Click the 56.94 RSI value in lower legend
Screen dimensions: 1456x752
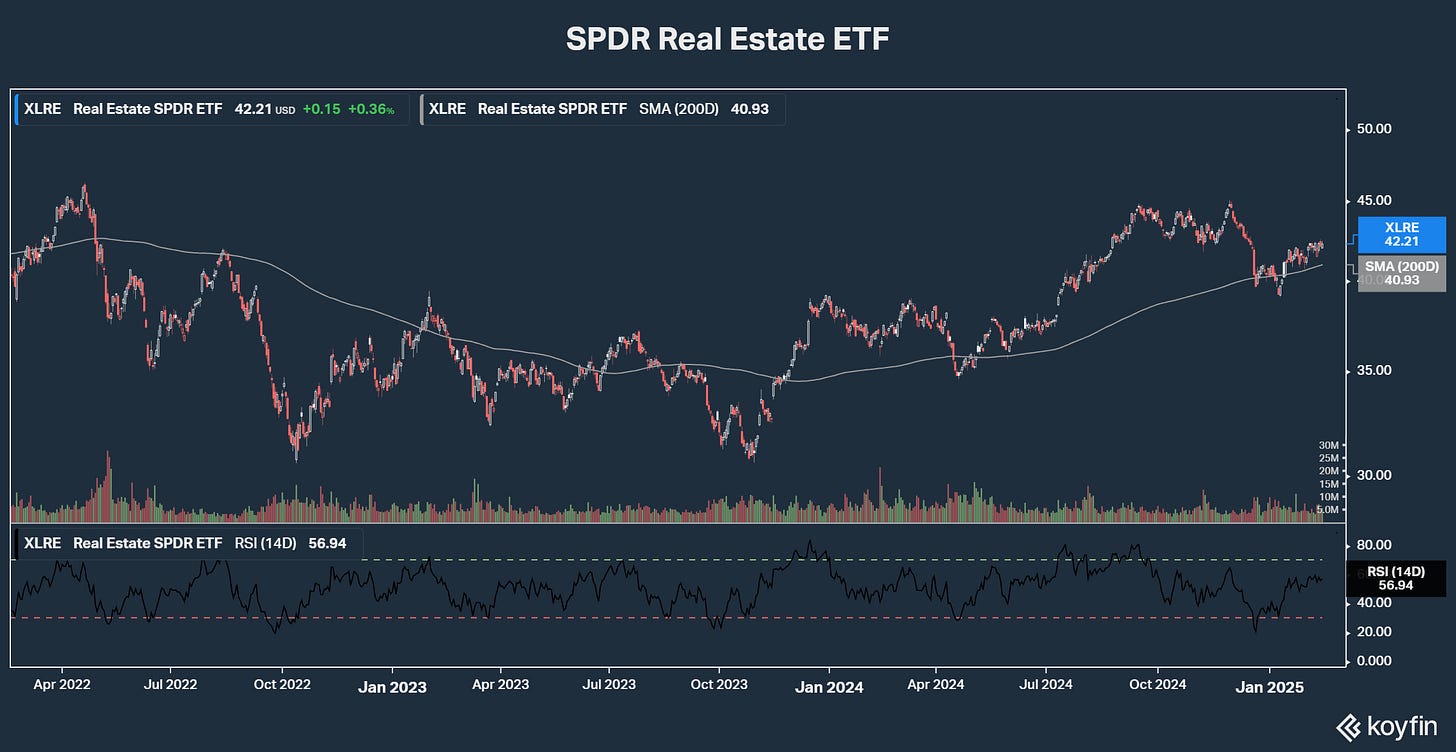[x=328, y=543]
